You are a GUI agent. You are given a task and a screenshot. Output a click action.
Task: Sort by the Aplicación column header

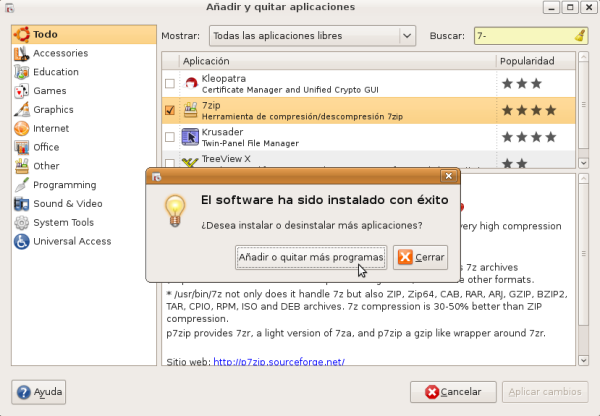[328, 61]
